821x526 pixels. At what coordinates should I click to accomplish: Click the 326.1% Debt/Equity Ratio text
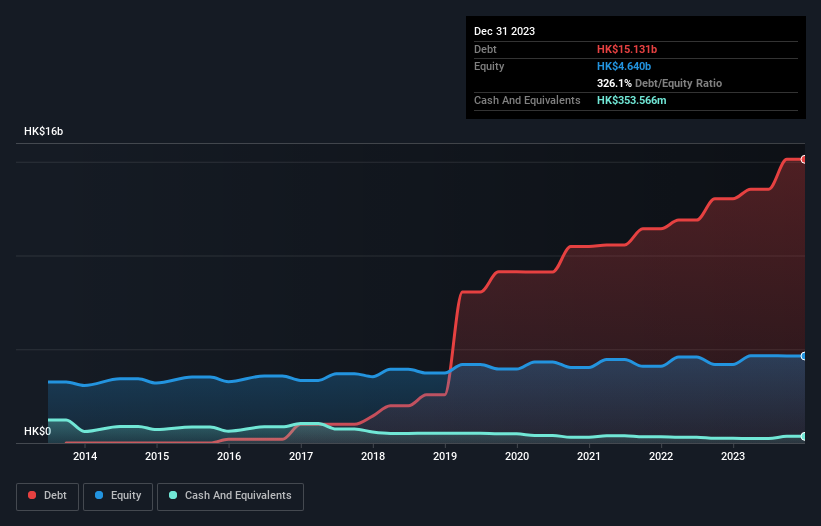(x=659, y=83)
